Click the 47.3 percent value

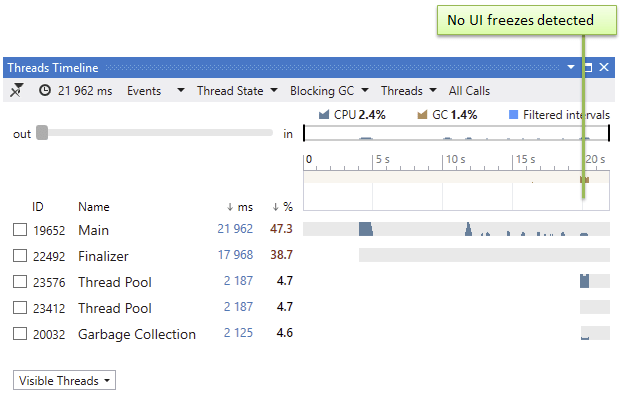(281, 229)
